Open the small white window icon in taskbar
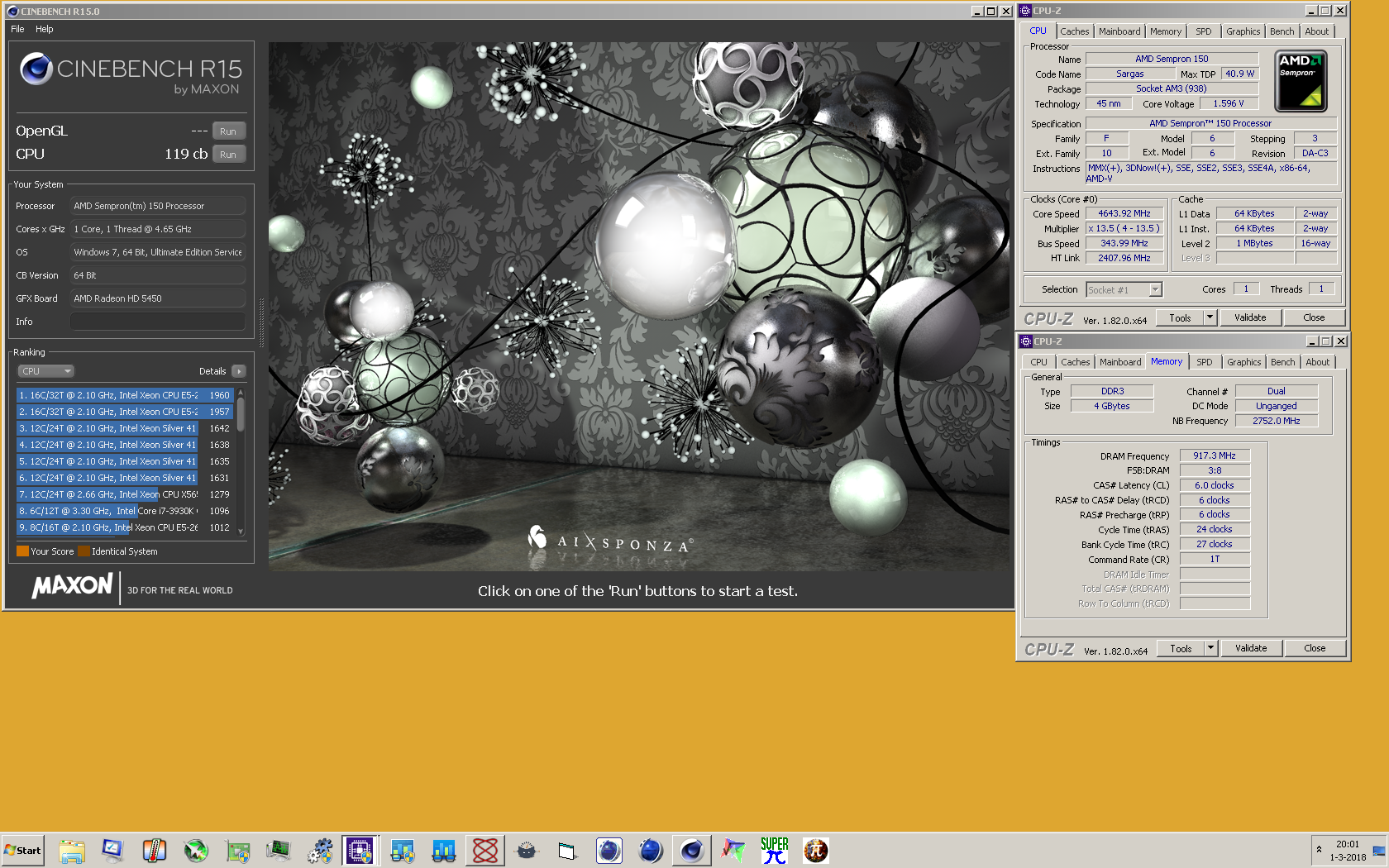 [567, 851]
